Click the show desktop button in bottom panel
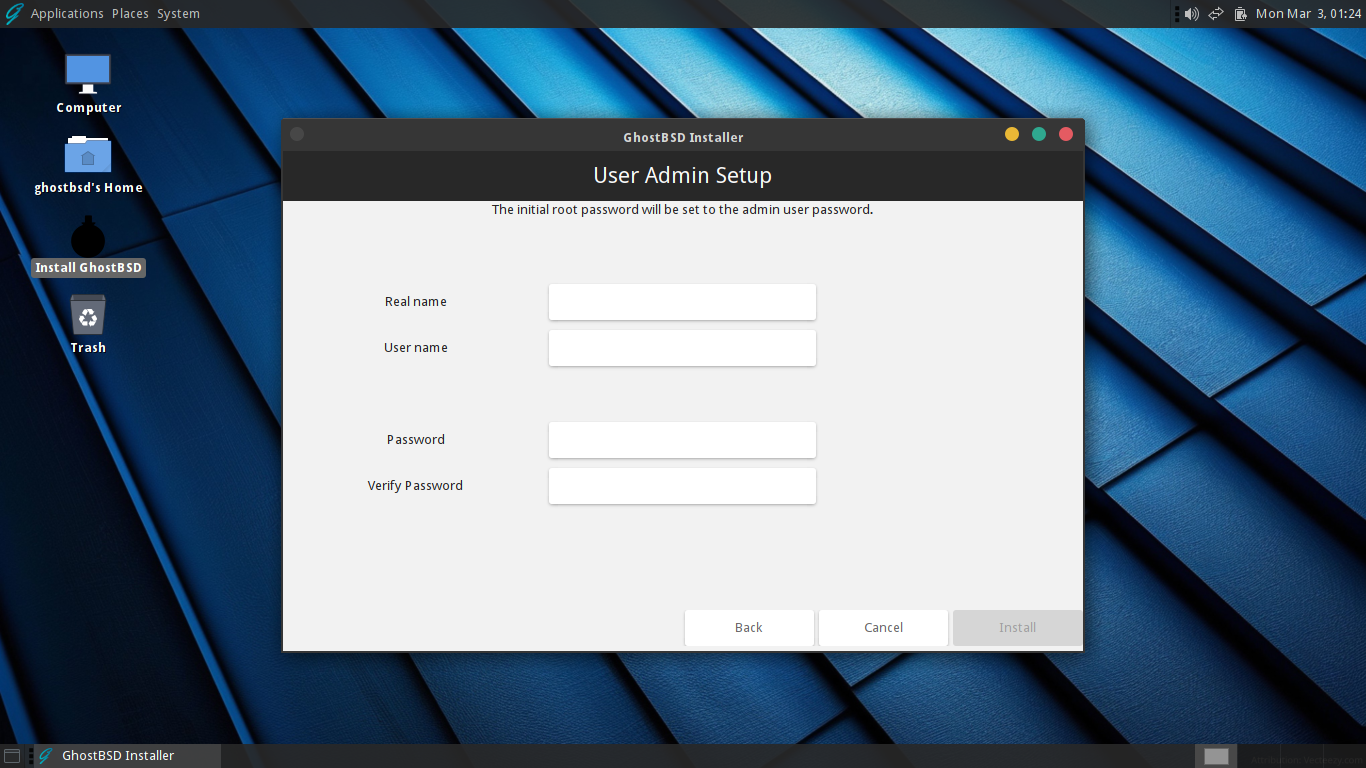The height and width of the screenshot is (768, 1366). [12, 756]
